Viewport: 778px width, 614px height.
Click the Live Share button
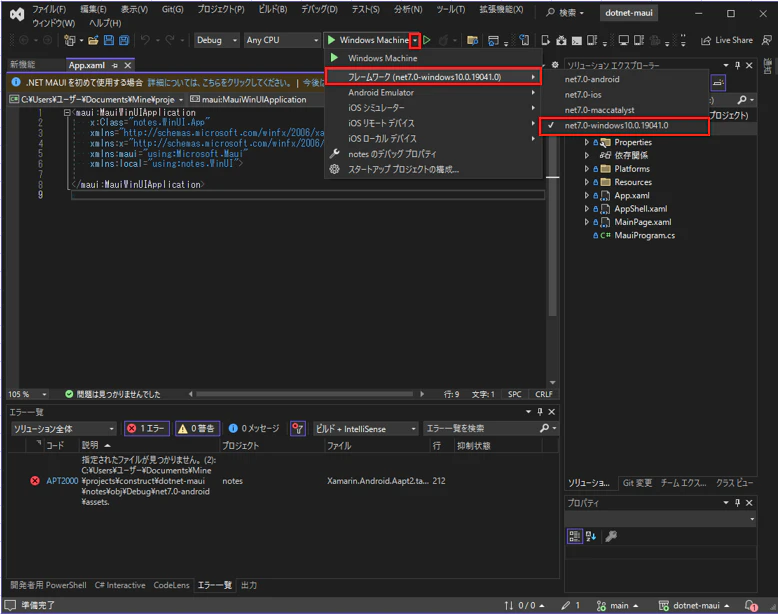(x=727, y=40)
